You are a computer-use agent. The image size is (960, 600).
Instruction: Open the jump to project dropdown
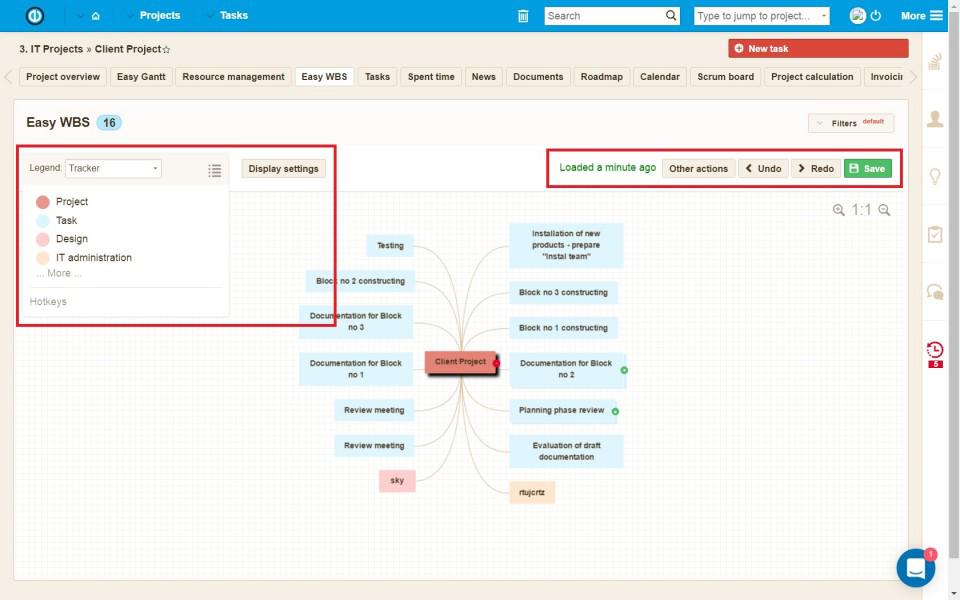pyautogui.click(x=761, y=16)
